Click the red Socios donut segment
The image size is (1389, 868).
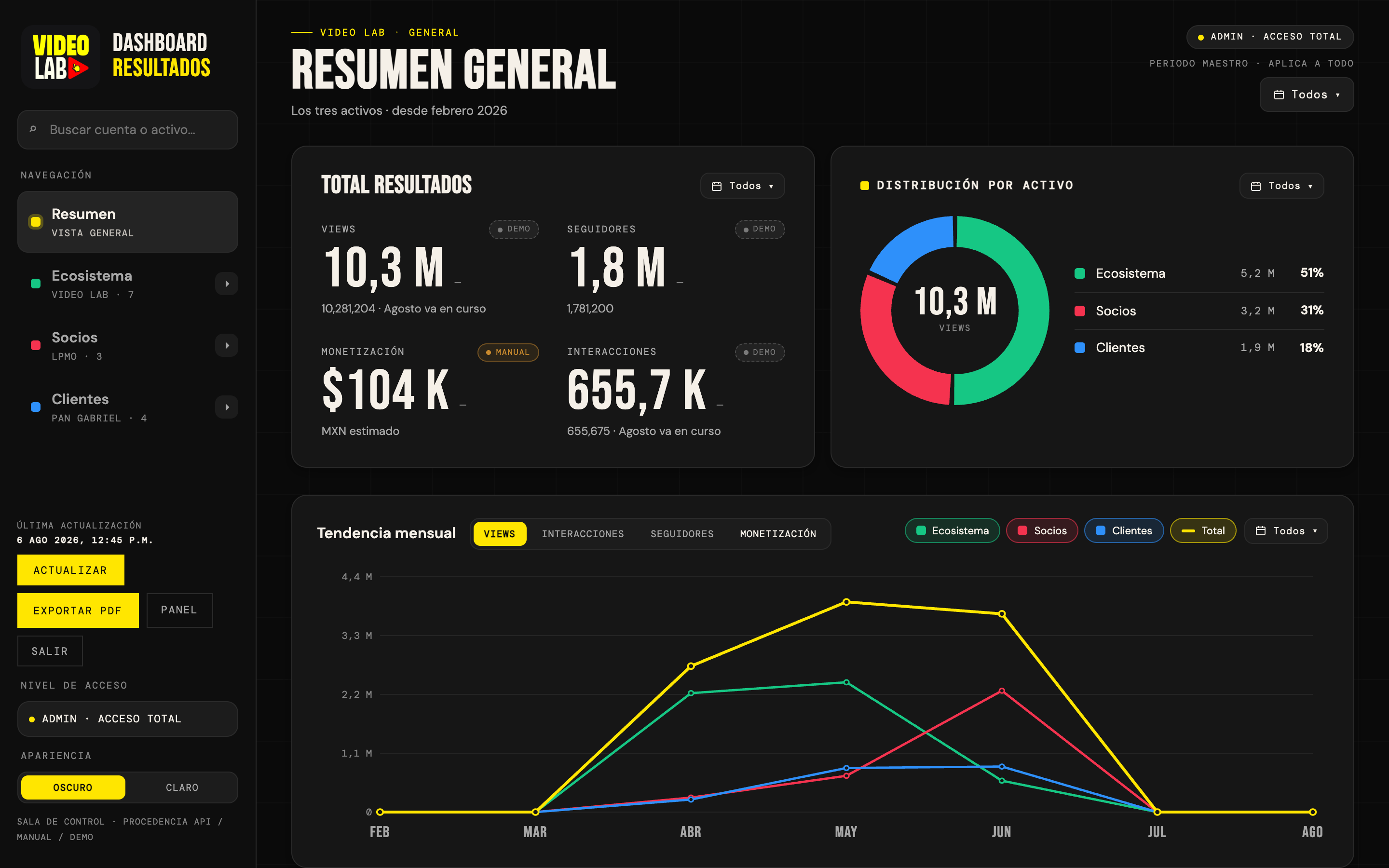point(890,350)
